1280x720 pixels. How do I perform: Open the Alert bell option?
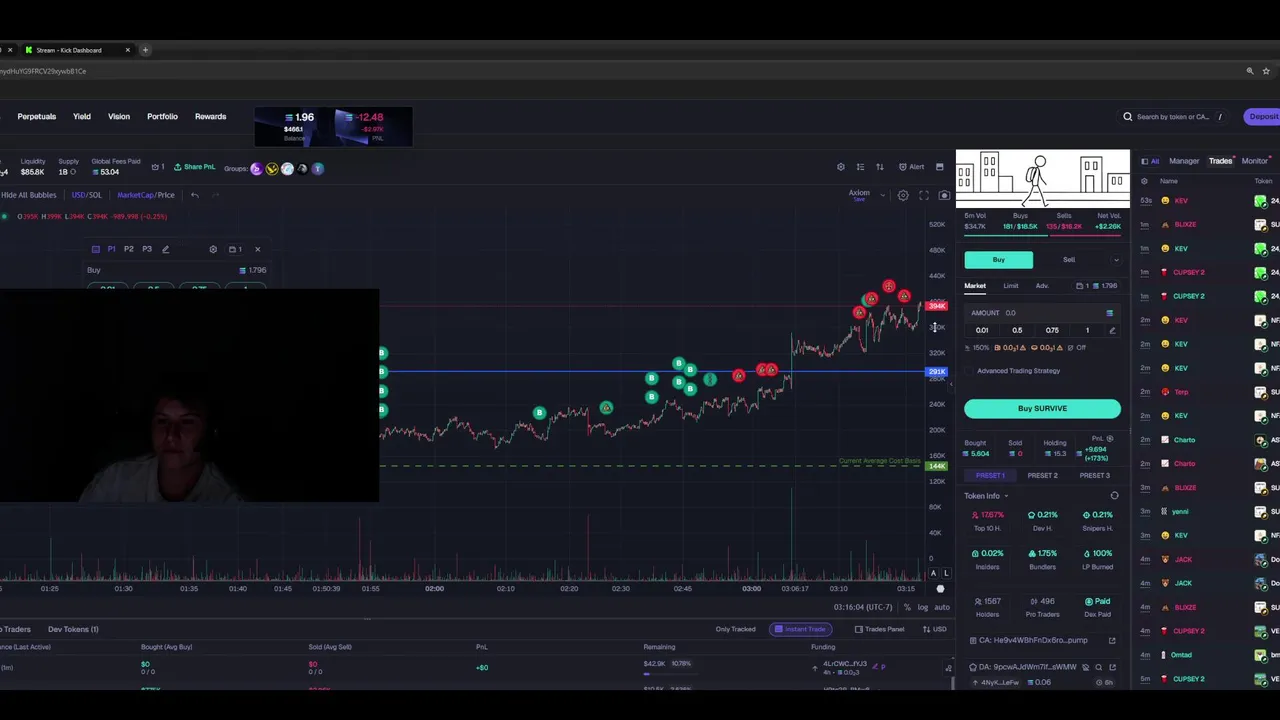click(x=911, y=167)
